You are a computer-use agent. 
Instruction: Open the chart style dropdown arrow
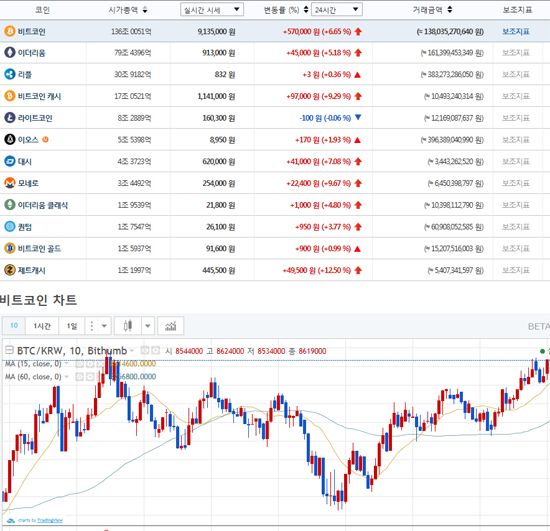(x=148, y=326)
